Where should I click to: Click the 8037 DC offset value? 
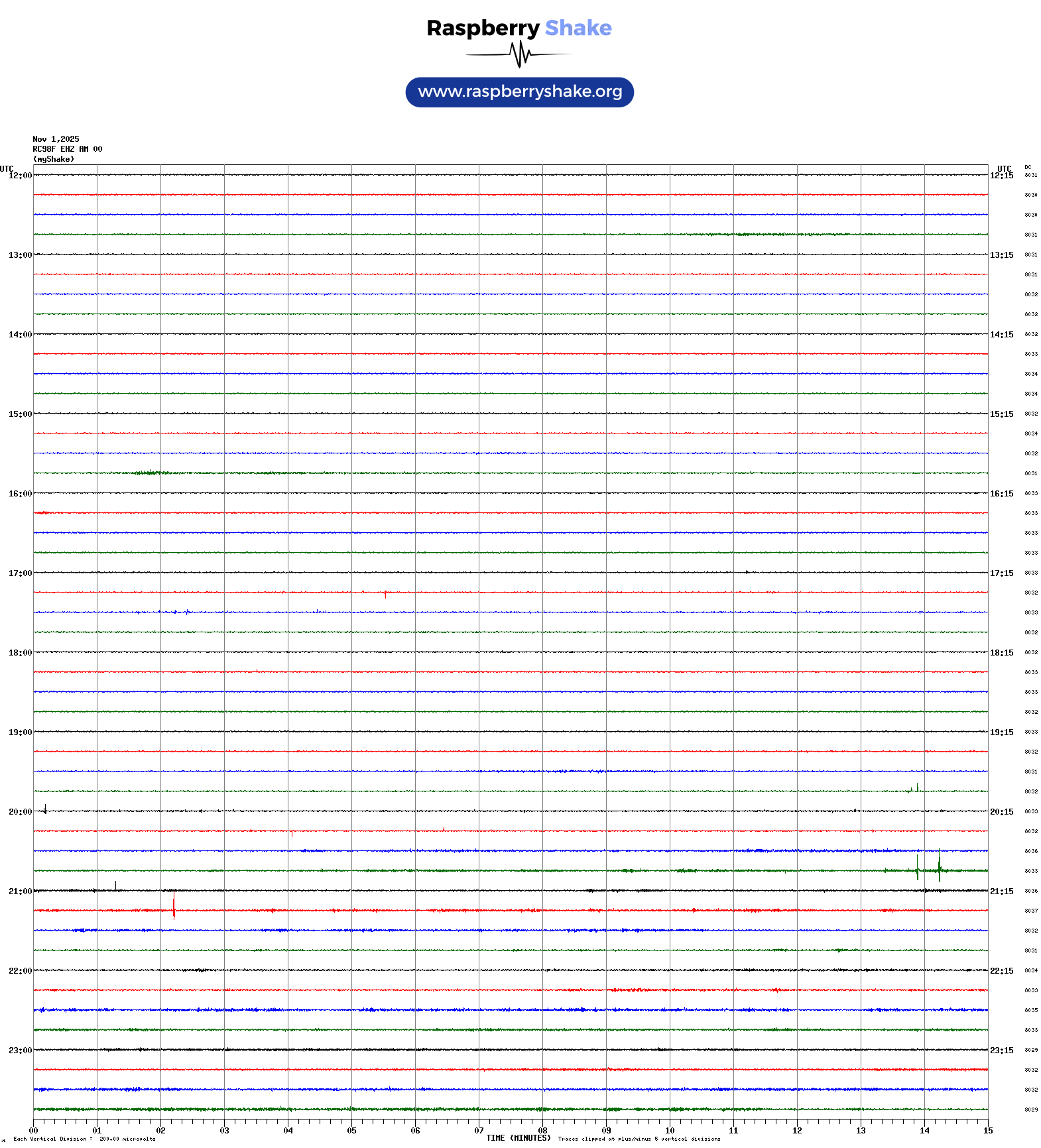(x=1030, y=911)
